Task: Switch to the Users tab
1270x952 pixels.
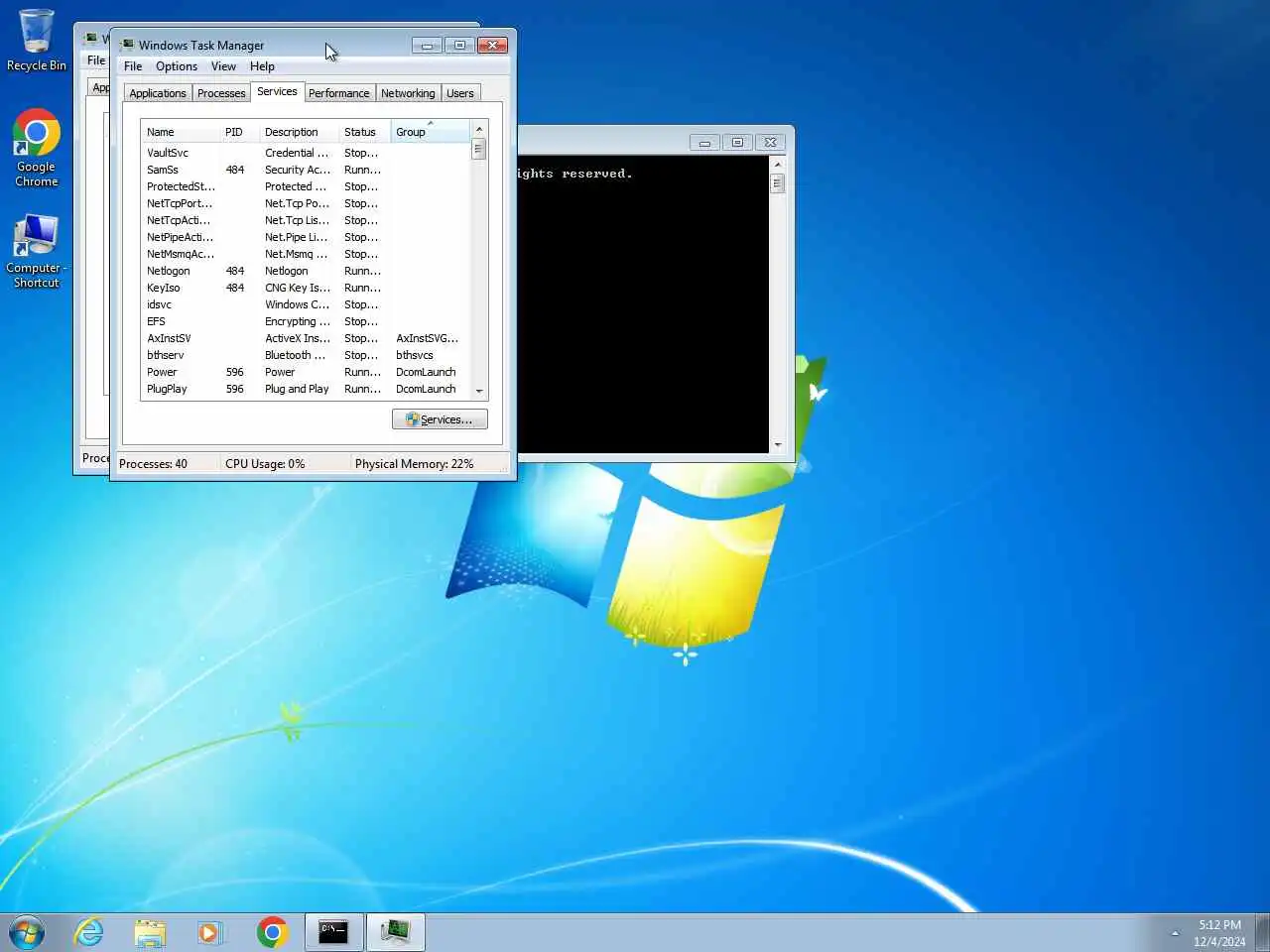Action: pyautogui.click(x=459, y=93)
